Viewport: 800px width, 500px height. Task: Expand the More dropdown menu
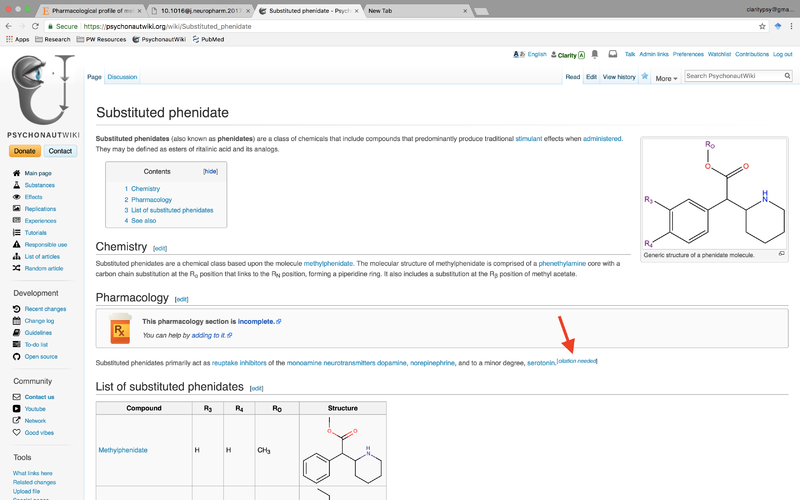point(666,77)
